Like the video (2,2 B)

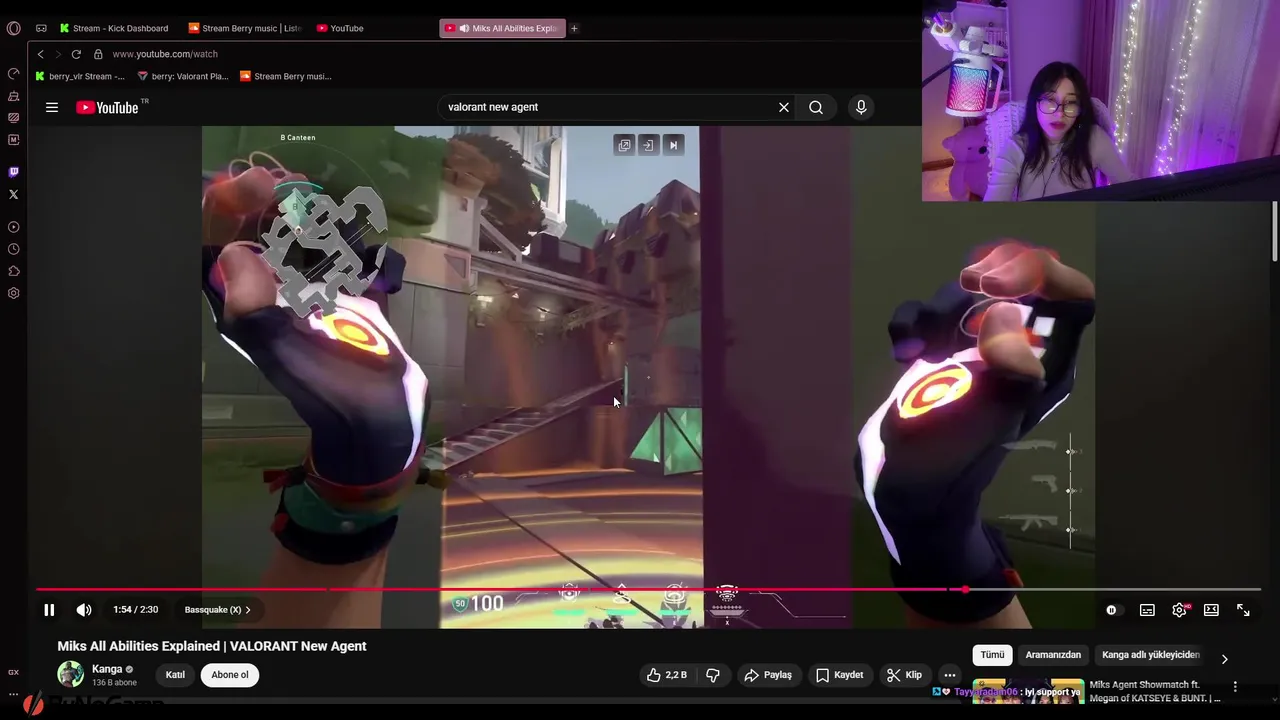pos(667,675)
